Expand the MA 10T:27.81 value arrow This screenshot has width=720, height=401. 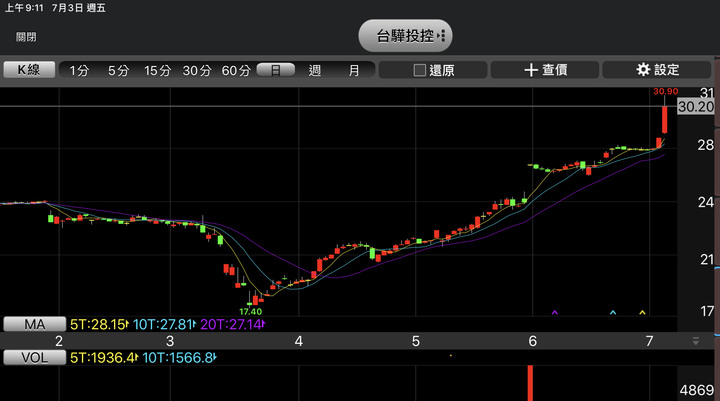(x=194, y=325)
